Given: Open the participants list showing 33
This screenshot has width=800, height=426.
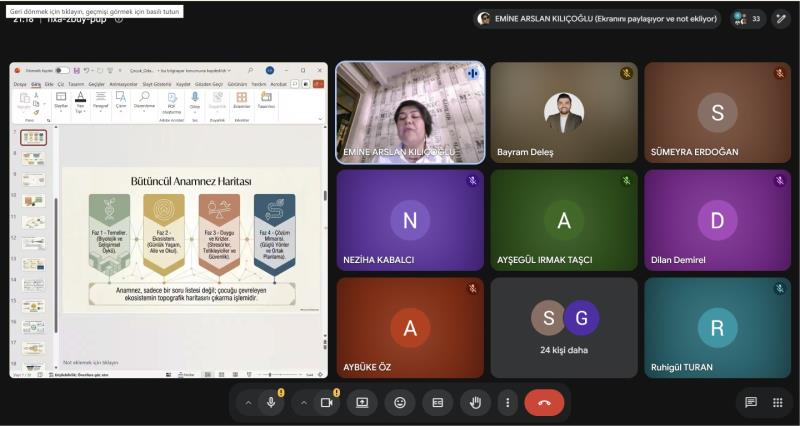Looking at the screenshot, I should pyautogui.click(x=748, y=19).
